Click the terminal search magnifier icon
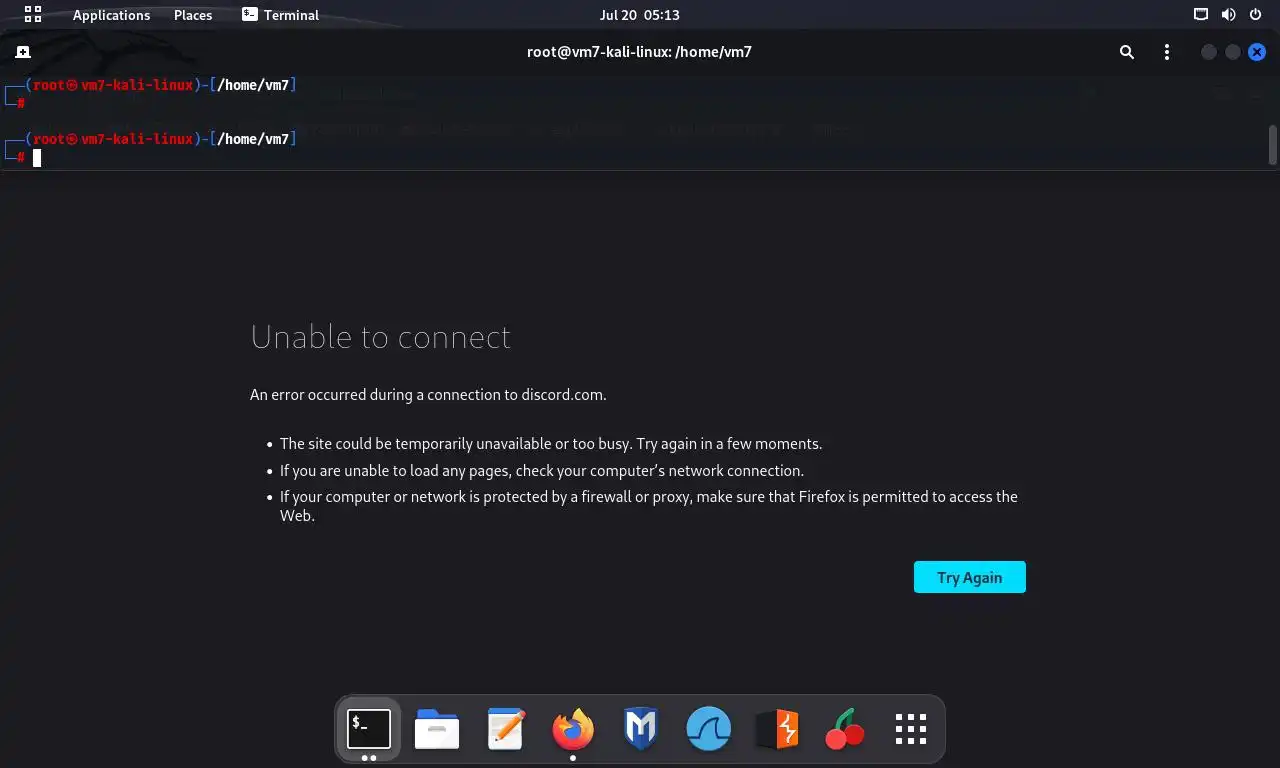 coord(1127,52)
